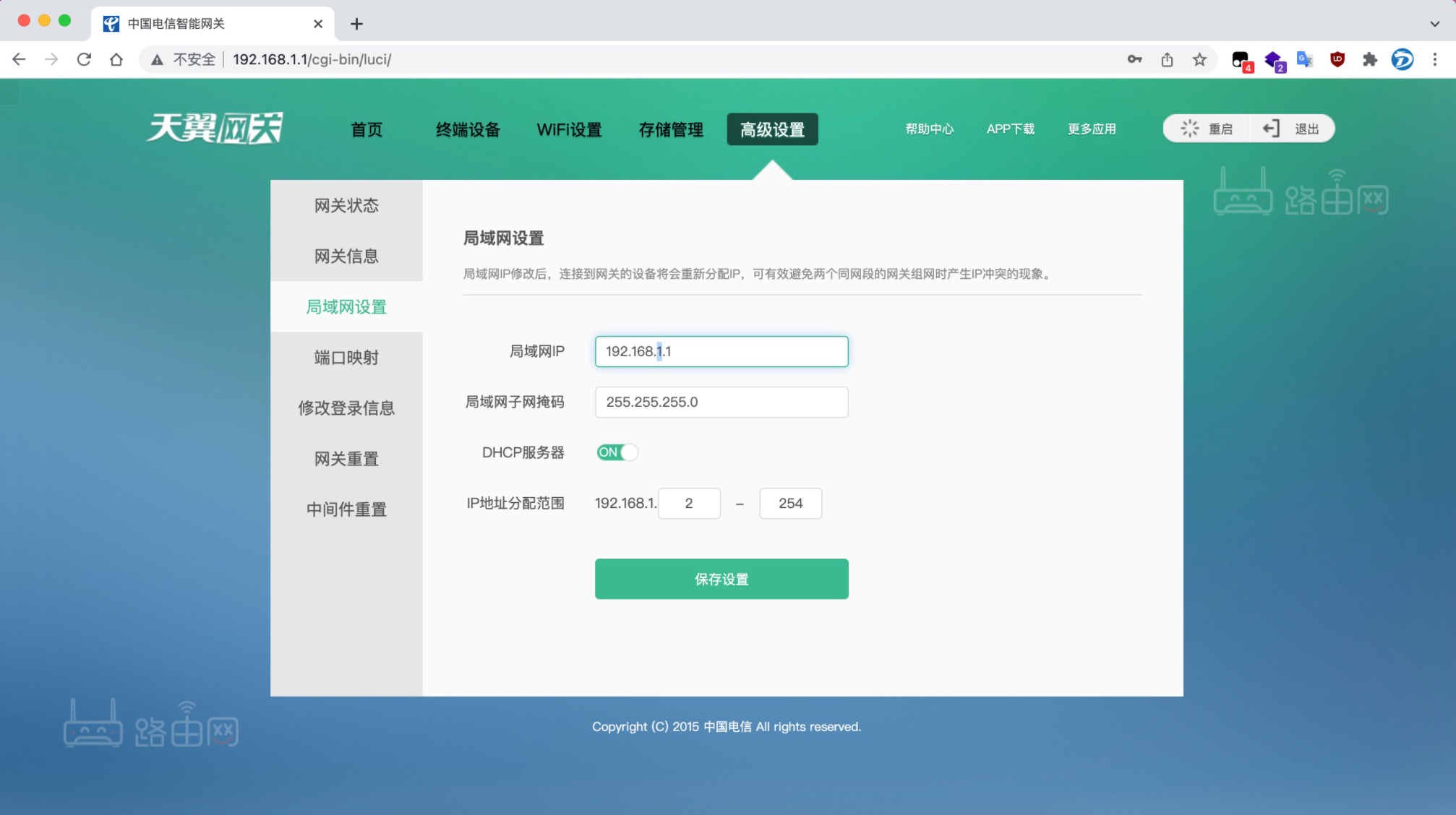Open the 帮助中心 help link
Image resolution: width=1456 pixels, height=815 pixels.
[930, 129]
